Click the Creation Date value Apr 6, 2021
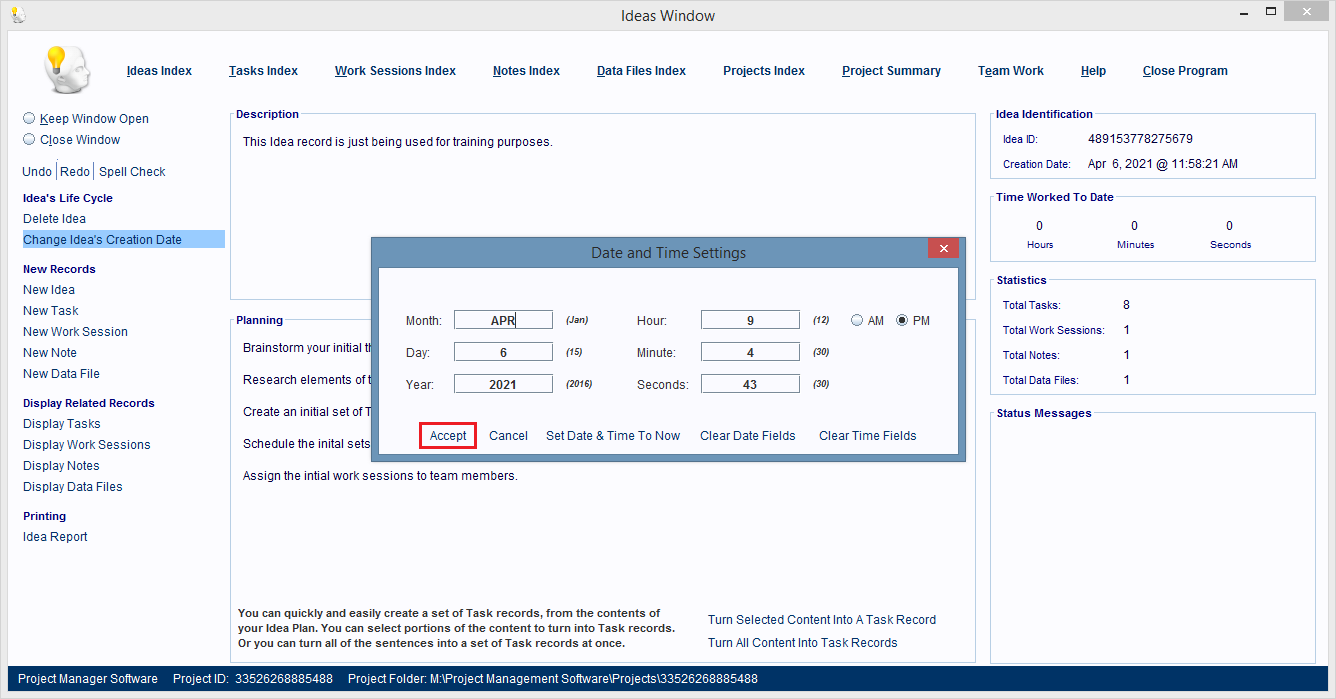Viewport: 1336px width, 699px height. 1163,164
